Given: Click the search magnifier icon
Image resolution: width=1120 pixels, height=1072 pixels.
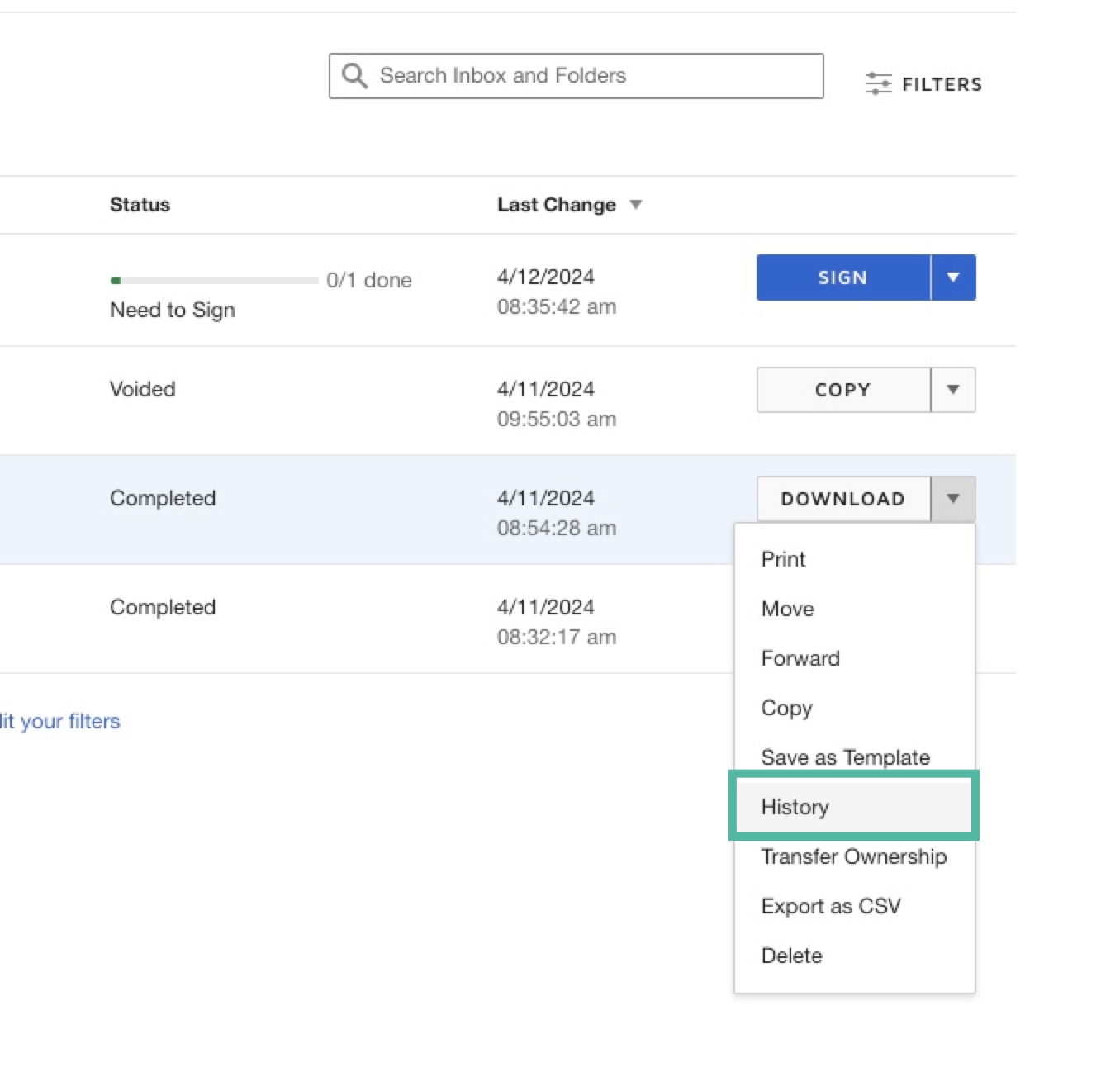Looking at the screenshot, I should [354, 75].
